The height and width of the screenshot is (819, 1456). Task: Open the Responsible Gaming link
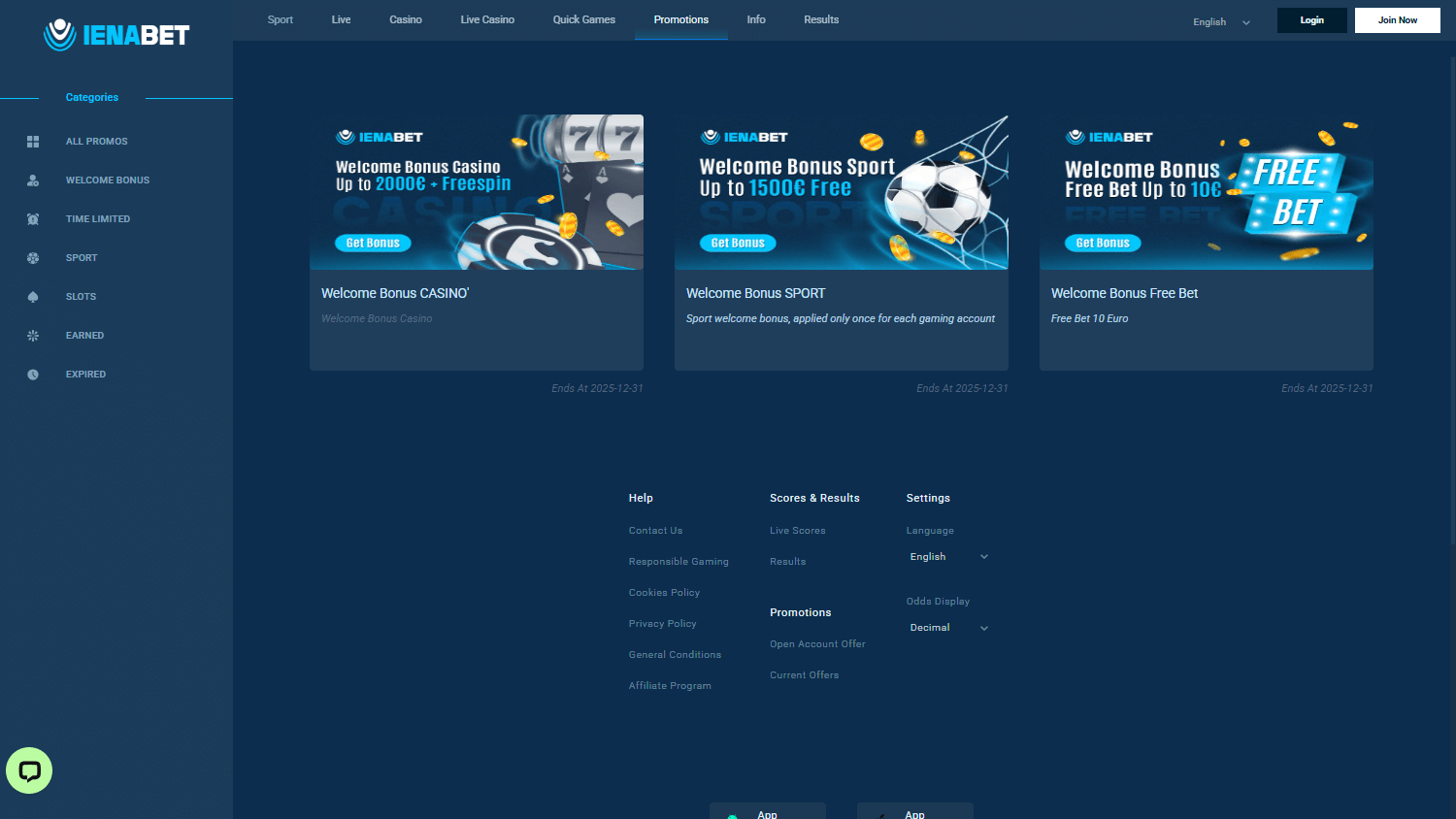(x=678, y=561)
